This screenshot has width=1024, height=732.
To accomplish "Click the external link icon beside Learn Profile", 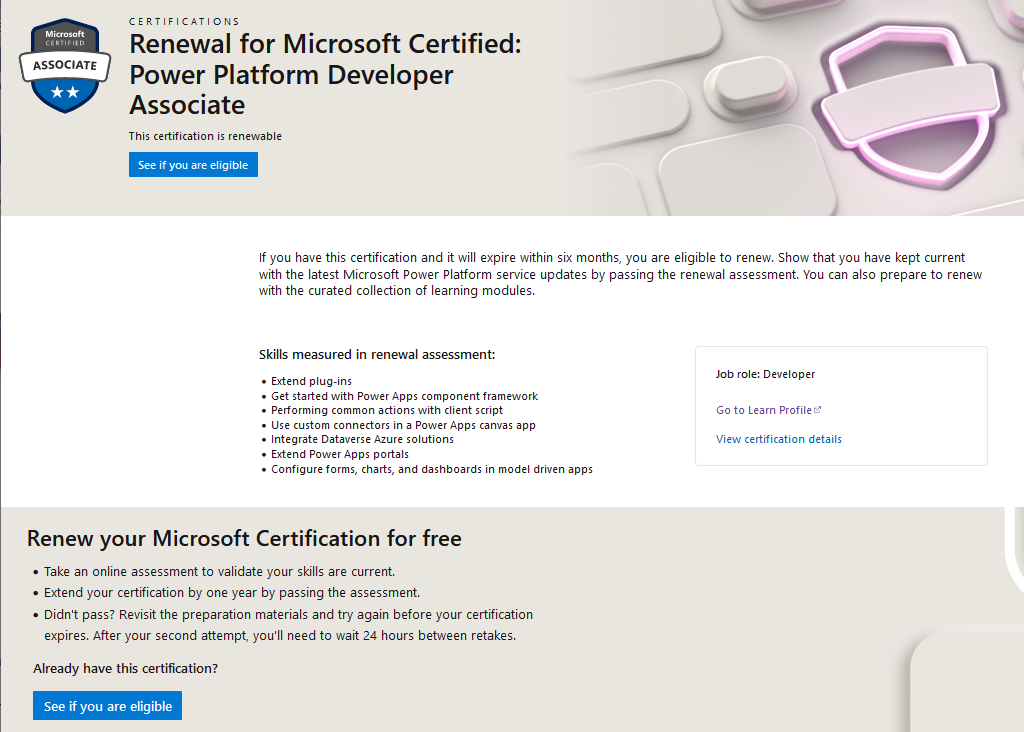I will (x=818, y=409).
